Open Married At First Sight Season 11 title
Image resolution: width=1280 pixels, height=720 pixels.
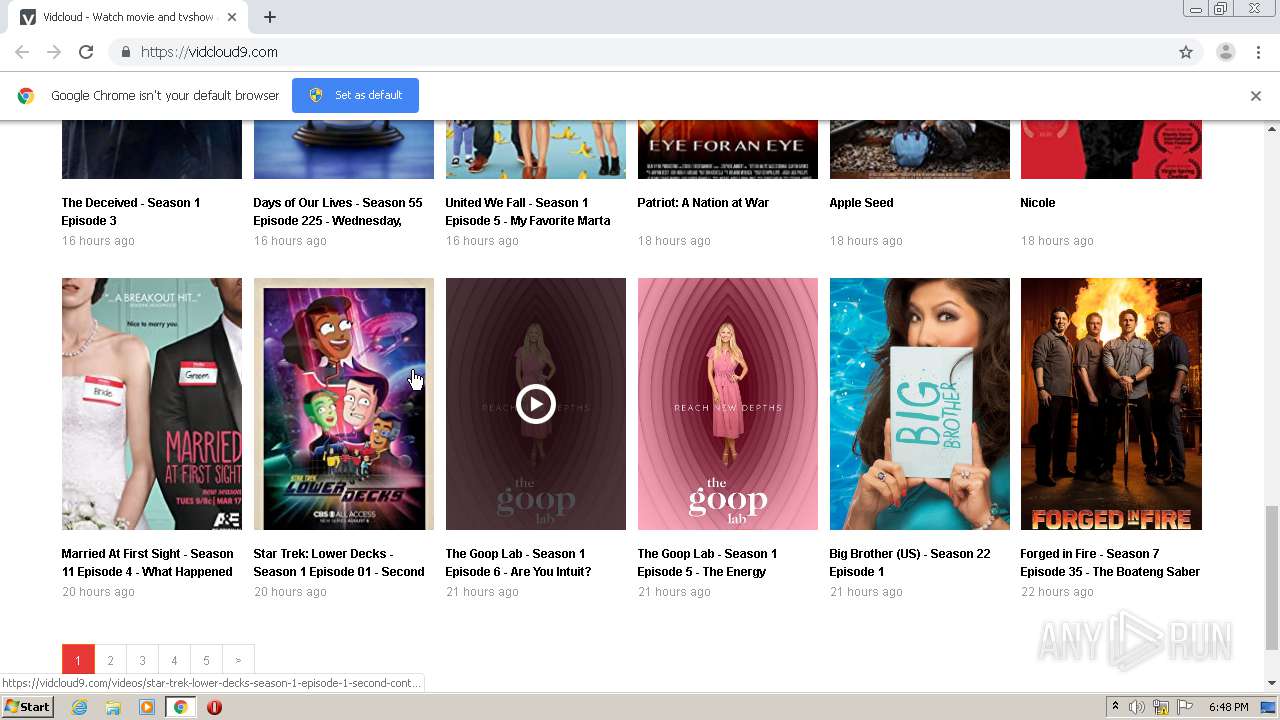point(147,563)
